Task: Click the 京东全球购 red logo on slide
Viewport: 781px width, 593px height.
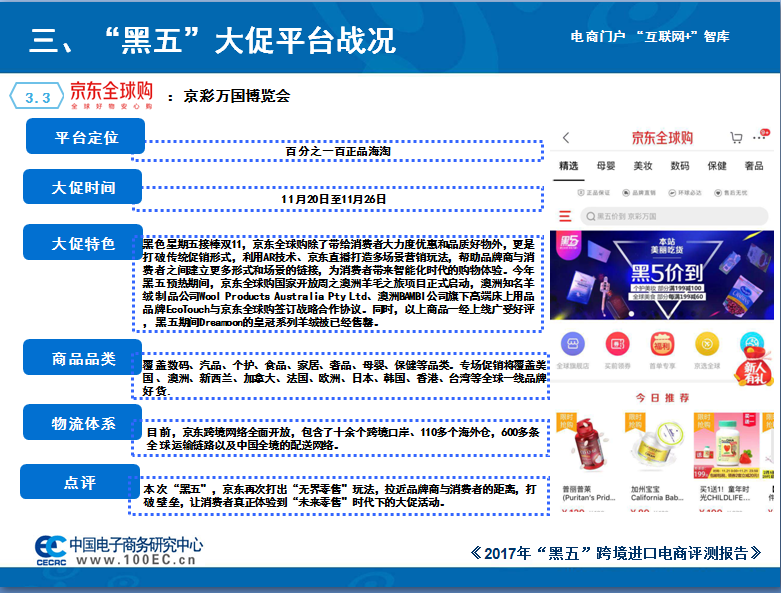Action: coord(111,94)
